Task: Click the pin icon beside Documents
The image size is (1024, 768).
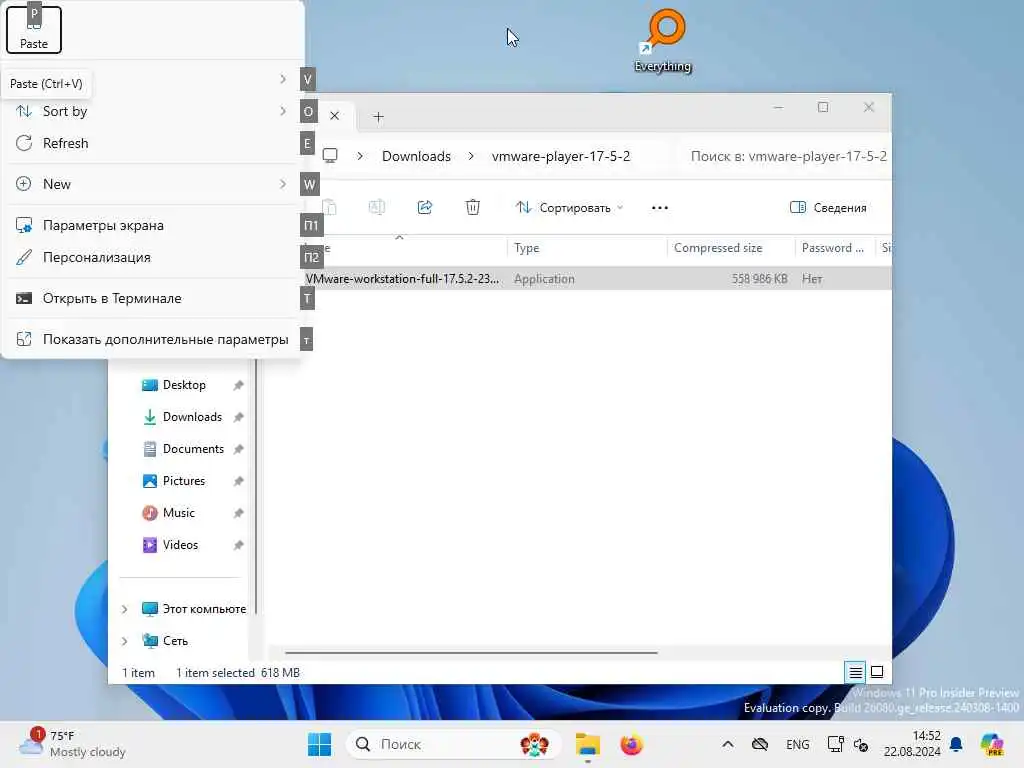Action: click(238, 449)
